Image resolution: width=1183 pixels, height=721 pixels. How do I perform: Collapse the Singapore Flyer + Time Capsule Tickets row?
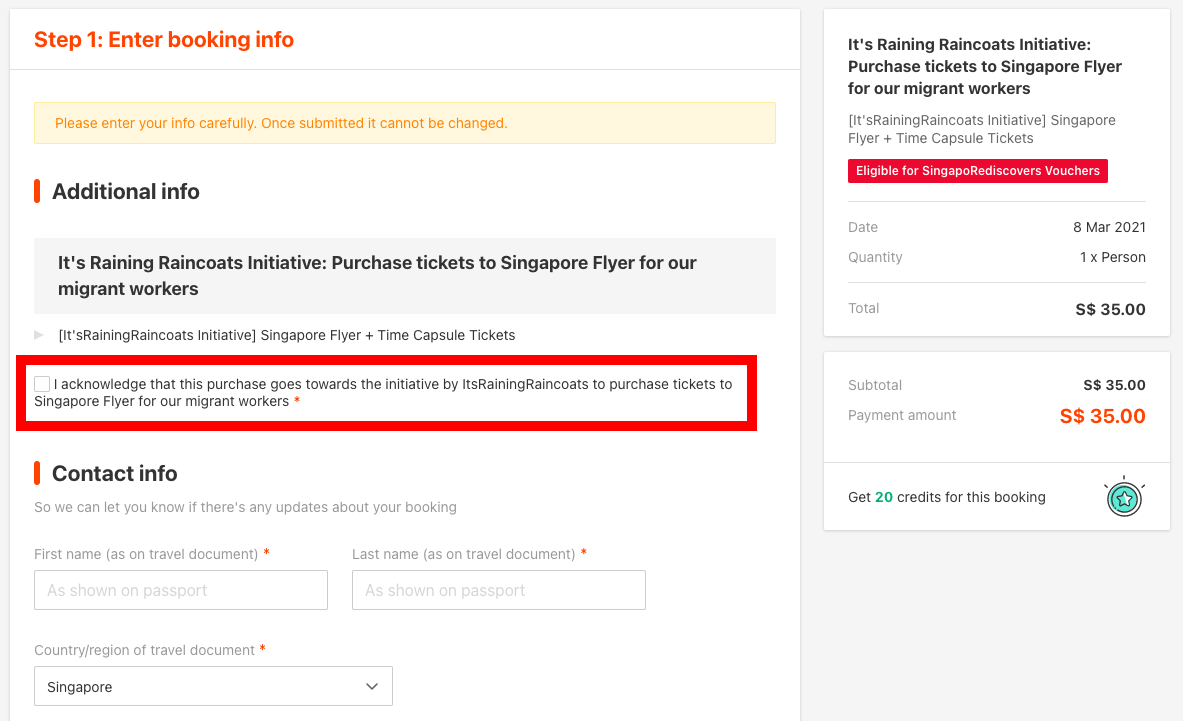38,335
